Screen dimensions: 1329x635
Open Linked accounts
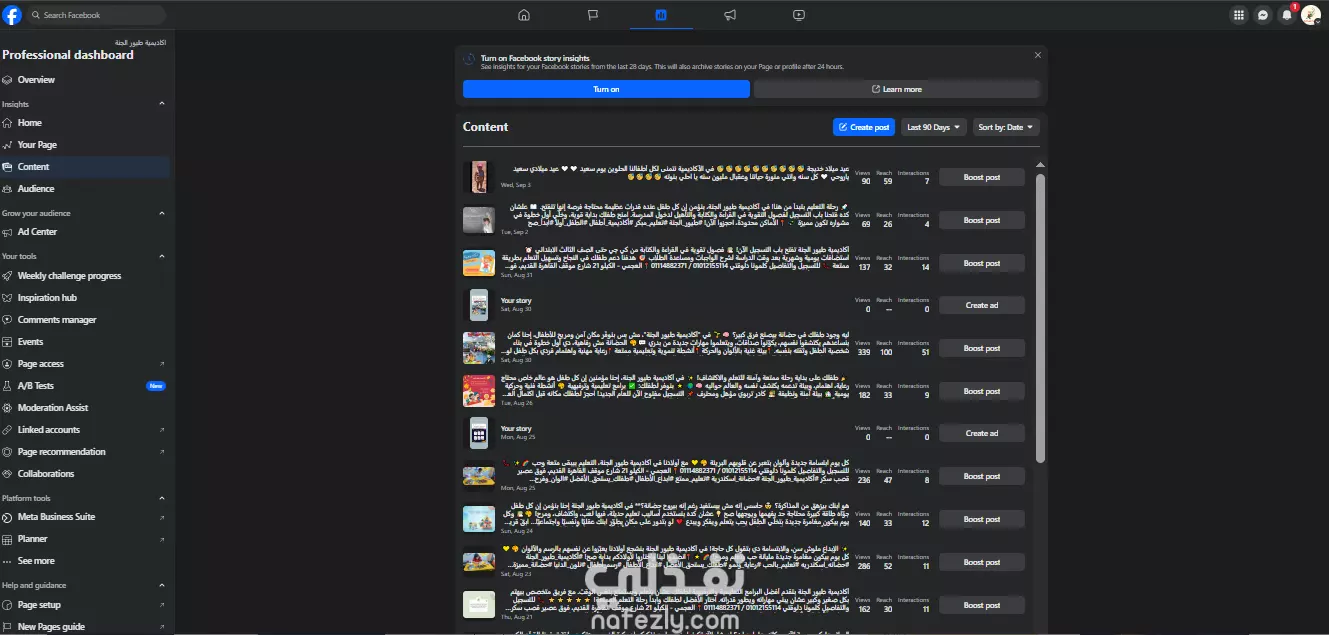pyautogui.click(x=85, y=430)
